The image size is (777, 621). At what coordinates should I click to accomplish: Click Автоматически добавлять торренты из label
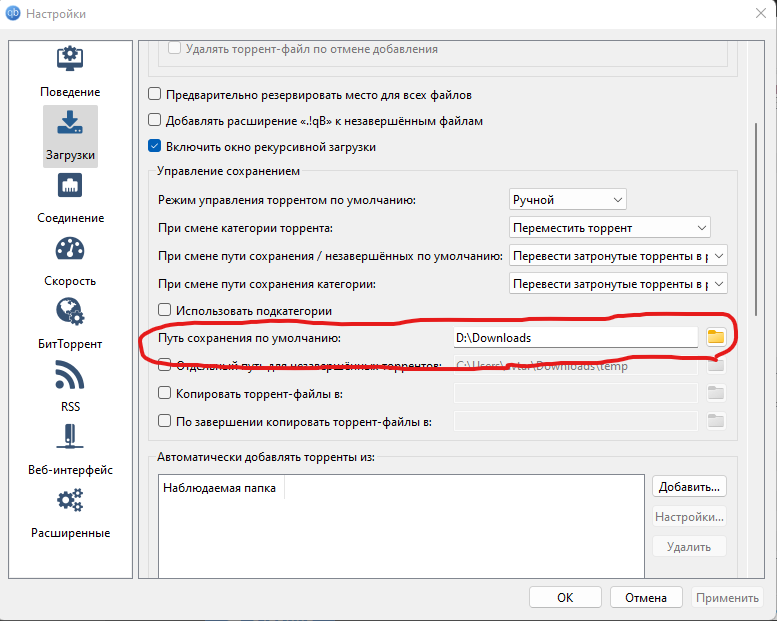(x=266, y=456)
